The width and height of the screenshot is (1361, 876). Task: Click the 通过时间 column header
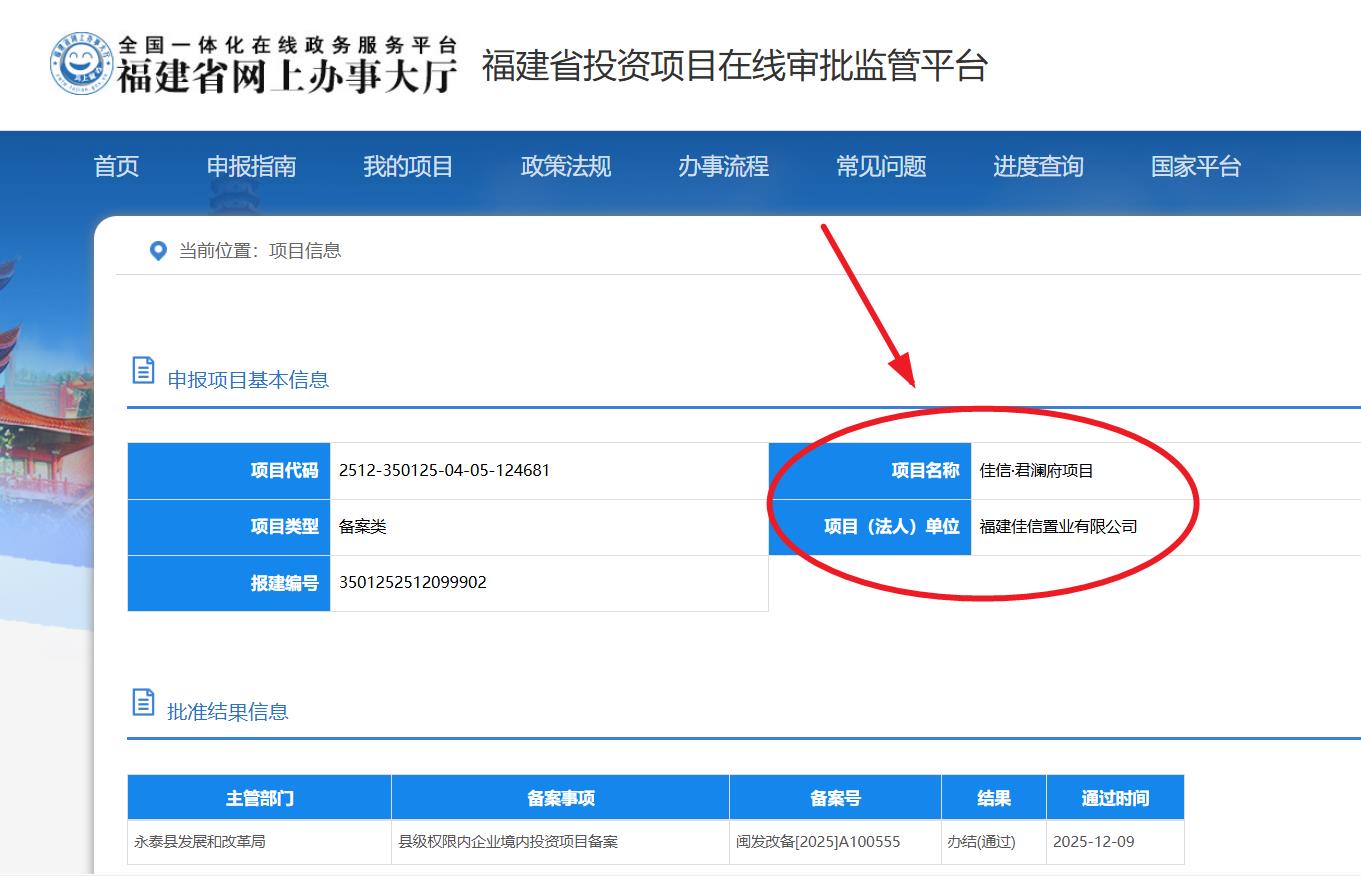1115,798
